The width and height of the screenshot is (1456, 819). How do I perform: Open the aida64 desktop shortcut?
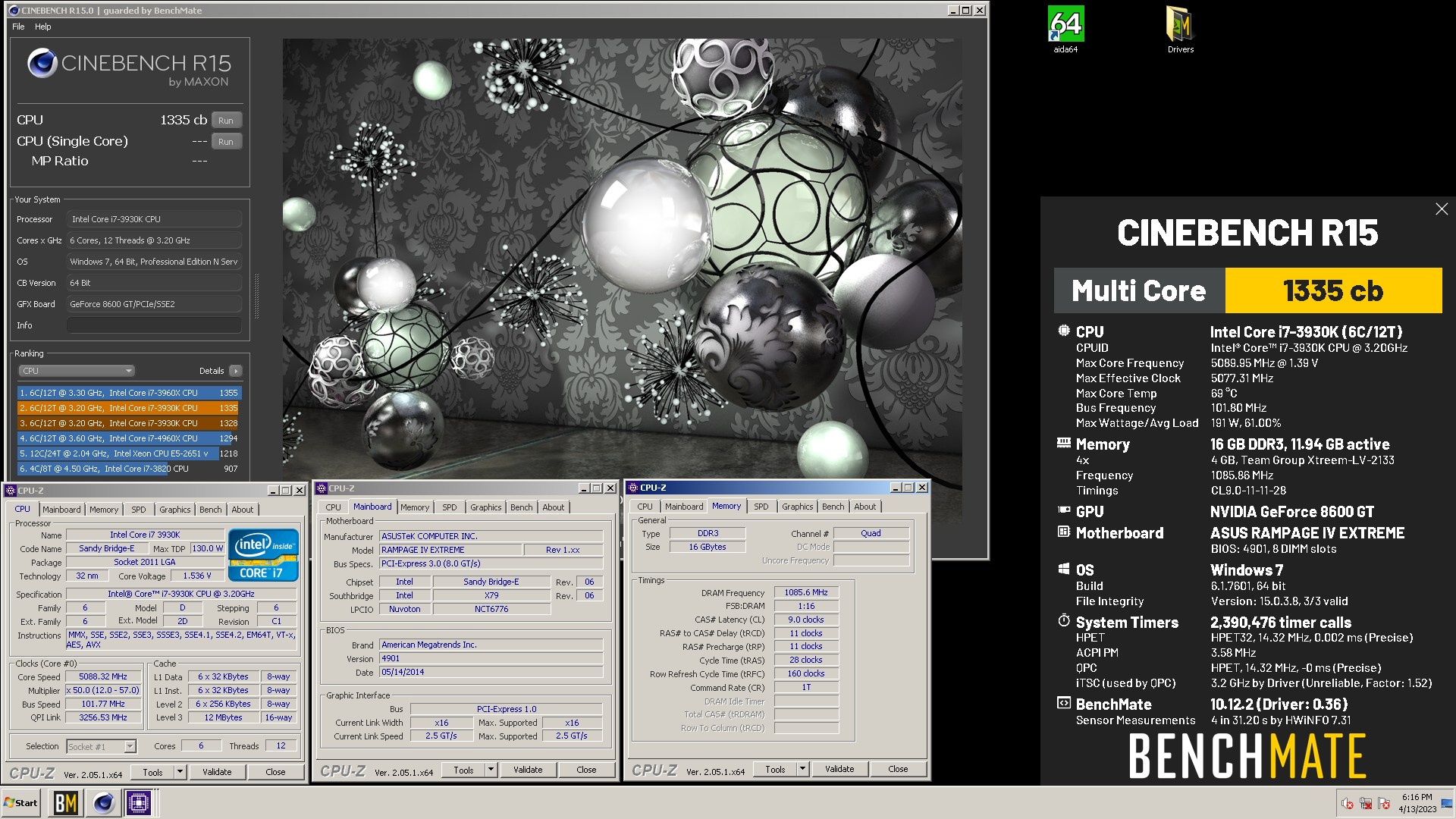(x=1065, y=30)
